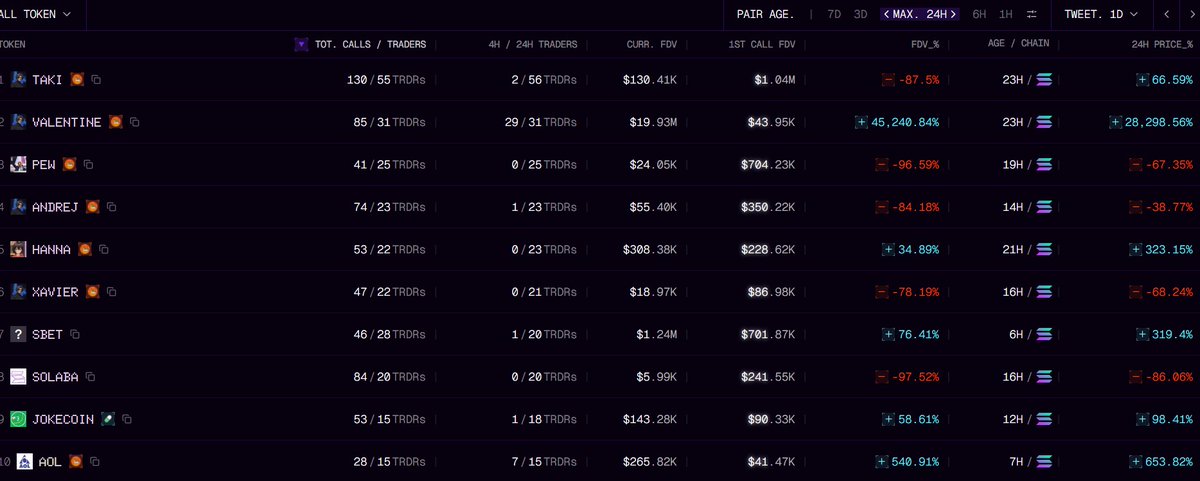Open the SBET question-mark token avatar
1200x481 pixels.
18,334
